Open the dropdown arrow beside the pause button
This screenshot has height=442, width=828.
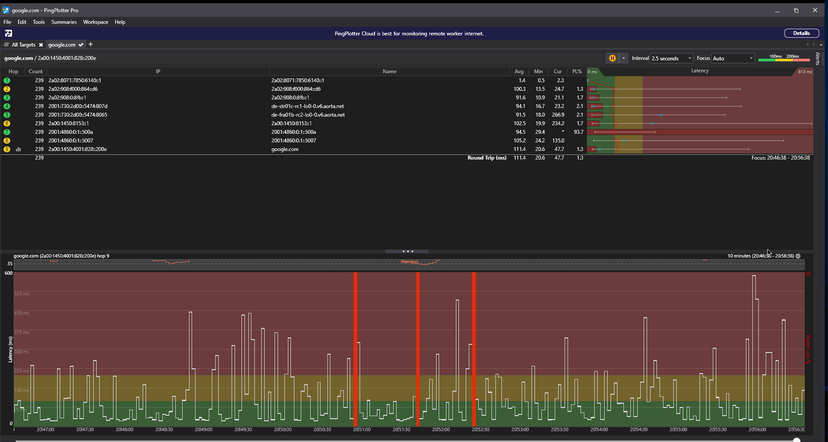(x=623, y=59)
